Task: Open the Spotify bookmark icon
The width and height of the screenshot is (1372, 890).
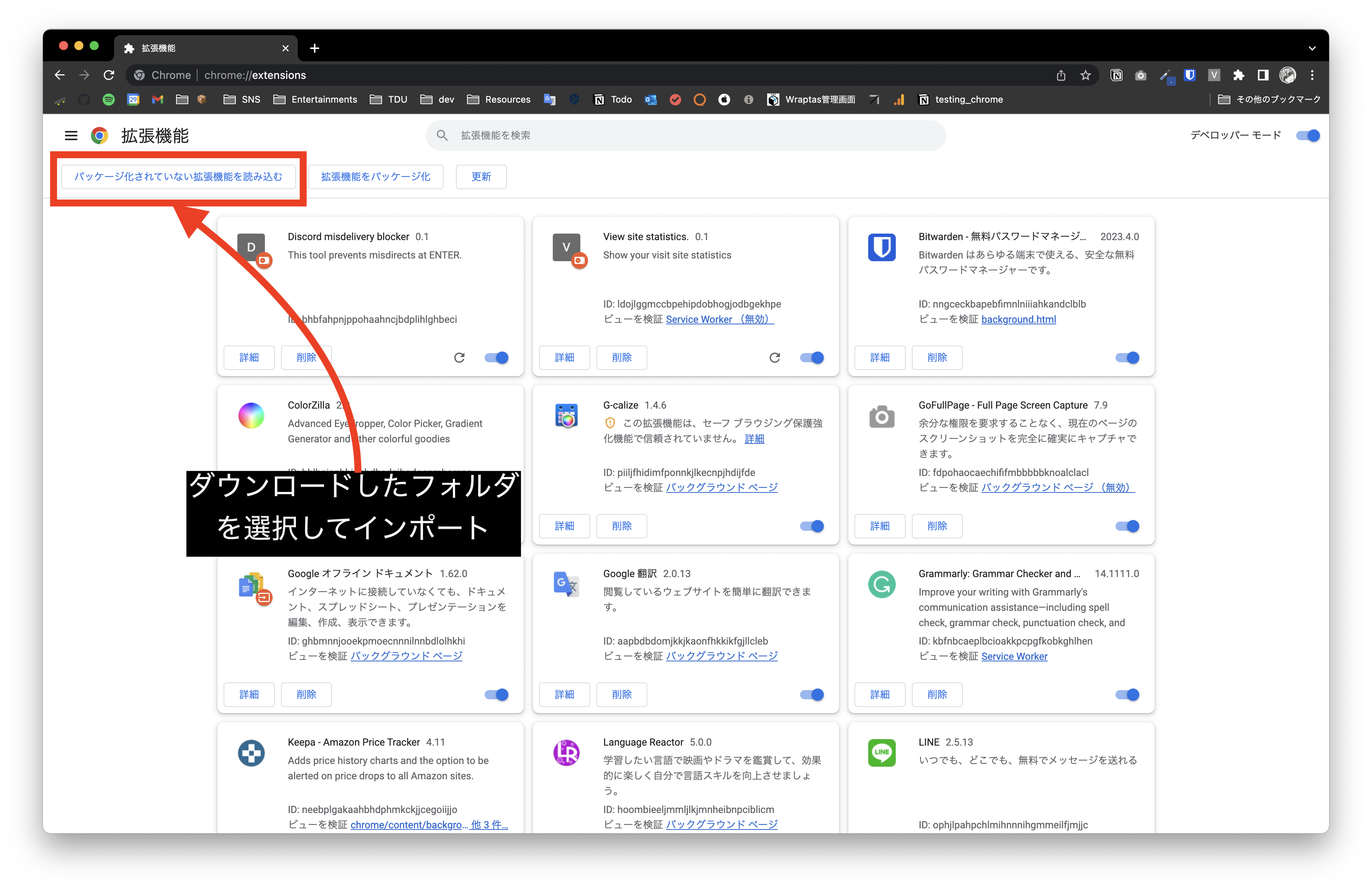Action: (x=108, y=100)
